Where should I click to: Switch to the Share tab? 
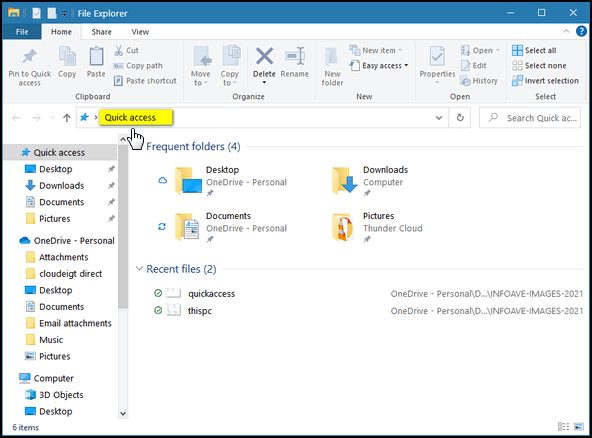point(101,32)
